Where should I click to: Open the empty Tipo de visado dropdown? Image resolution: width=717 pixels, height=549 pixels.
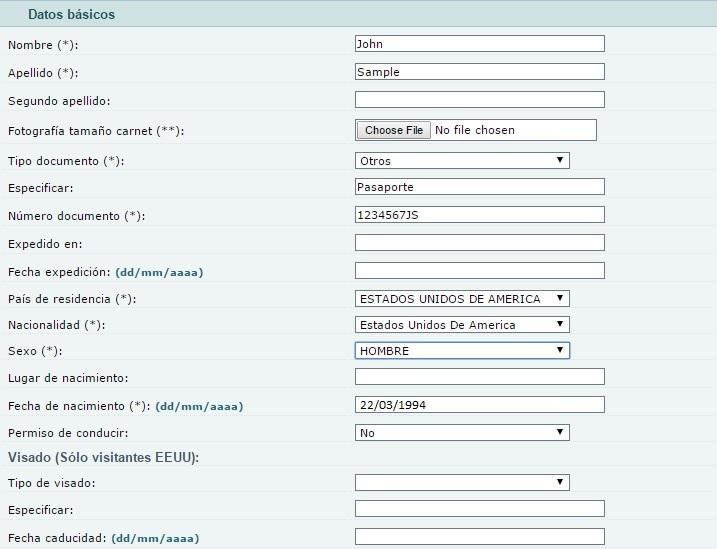pyautogui.click(x=462, y=482)
